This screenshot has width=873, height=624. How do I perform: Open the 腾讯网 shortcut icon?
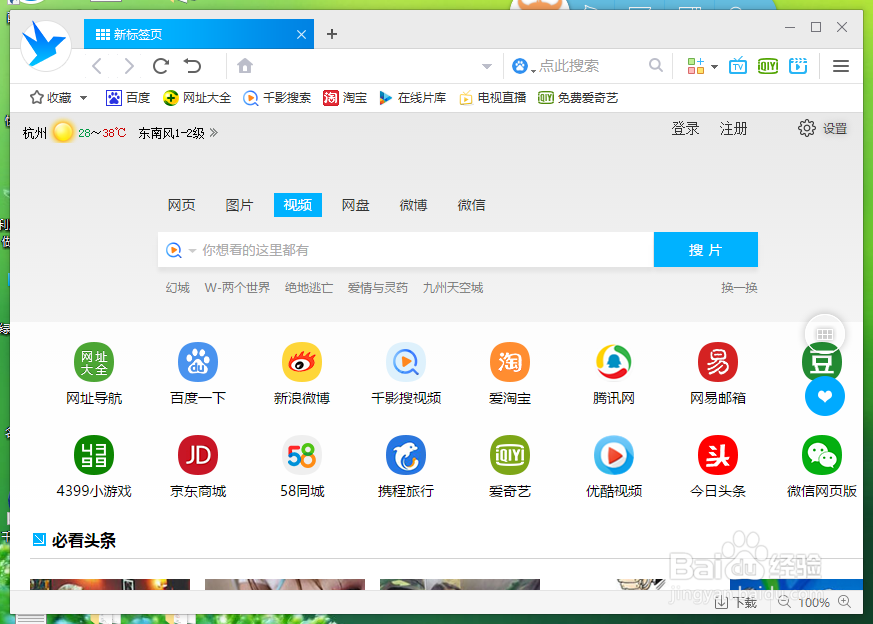(x=614, y=362)
